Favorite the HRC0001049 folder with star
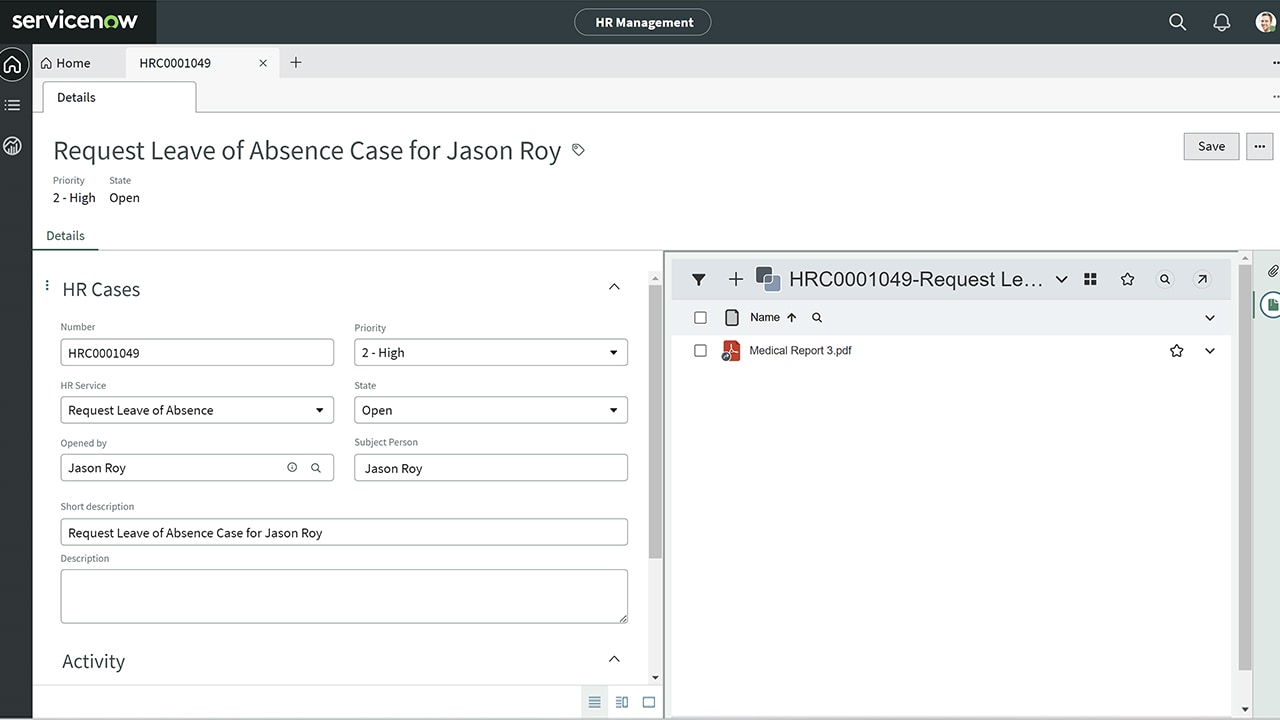Viewport: 1280px width, 720px height. click(x=1128, y=279)
